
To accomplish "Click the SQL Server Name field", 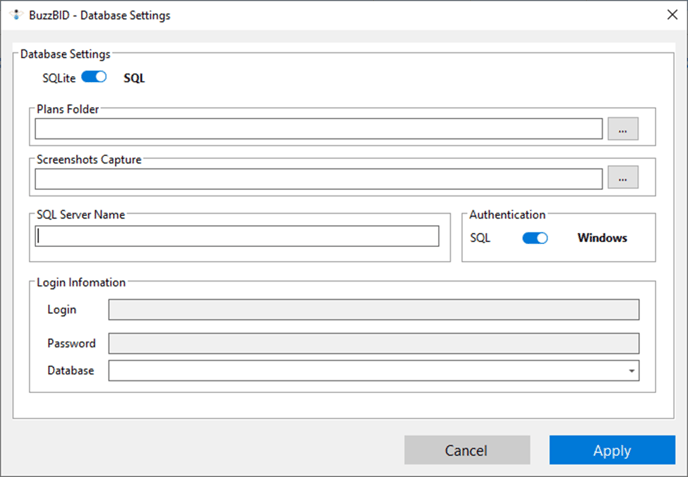I will pos(237,236).
